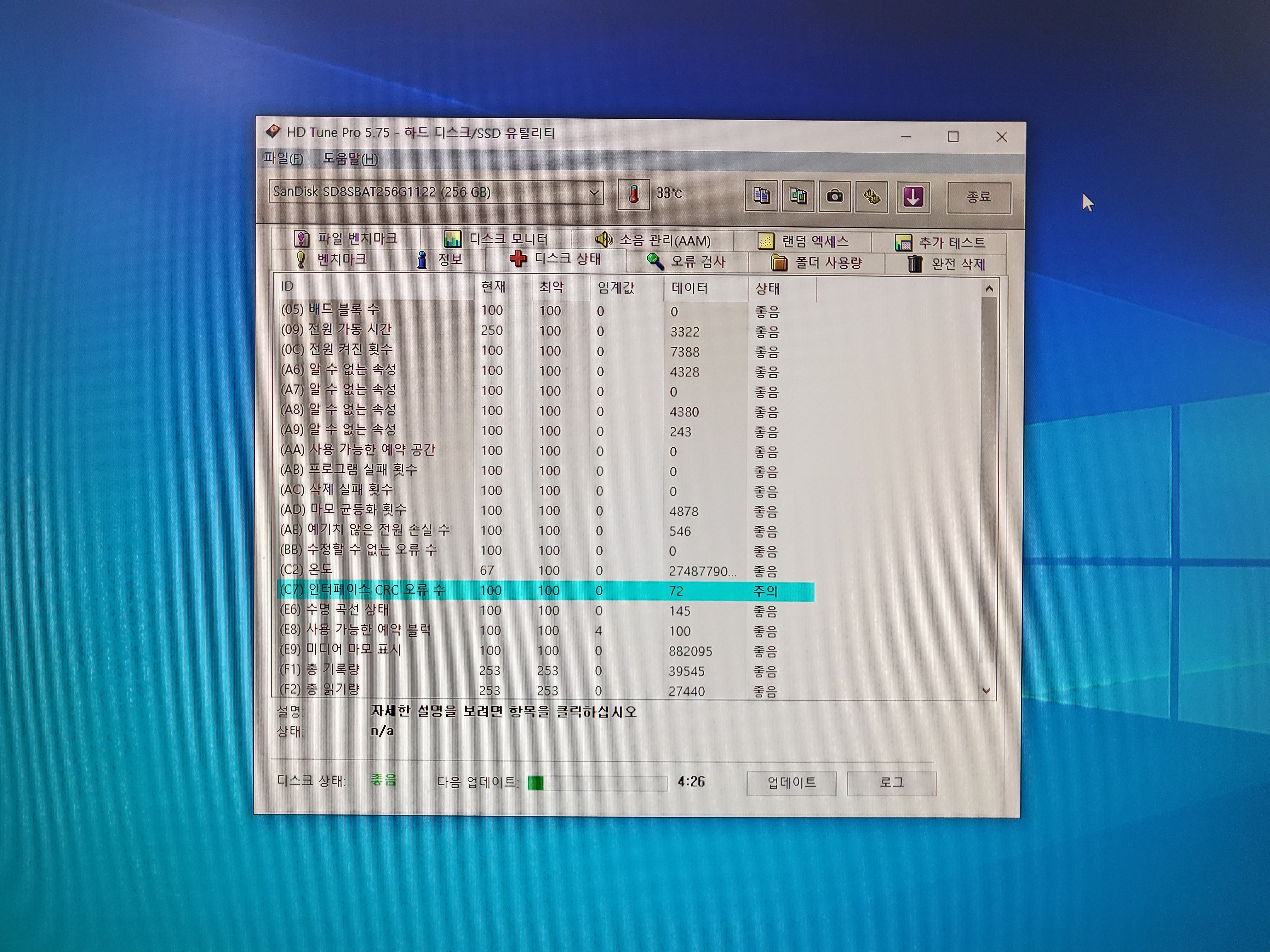The height and width of the screenshot is (952, 1270).
Task: Click the 업데이트 button
Action: 791,783
